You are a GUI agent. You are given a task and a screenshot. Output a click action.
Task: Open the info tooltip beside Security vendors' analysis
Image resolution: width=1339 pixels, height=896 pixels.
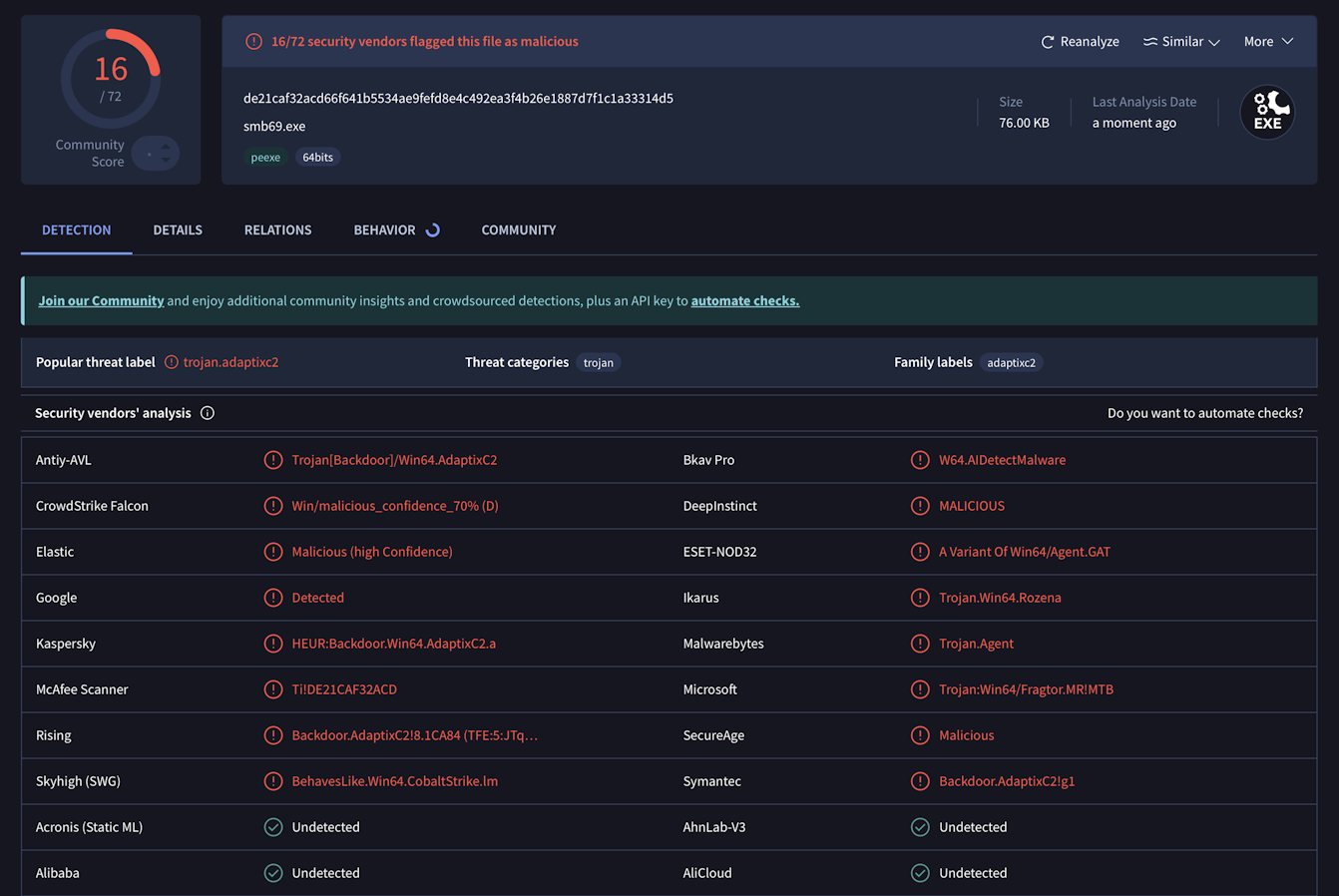click(207, 412)
